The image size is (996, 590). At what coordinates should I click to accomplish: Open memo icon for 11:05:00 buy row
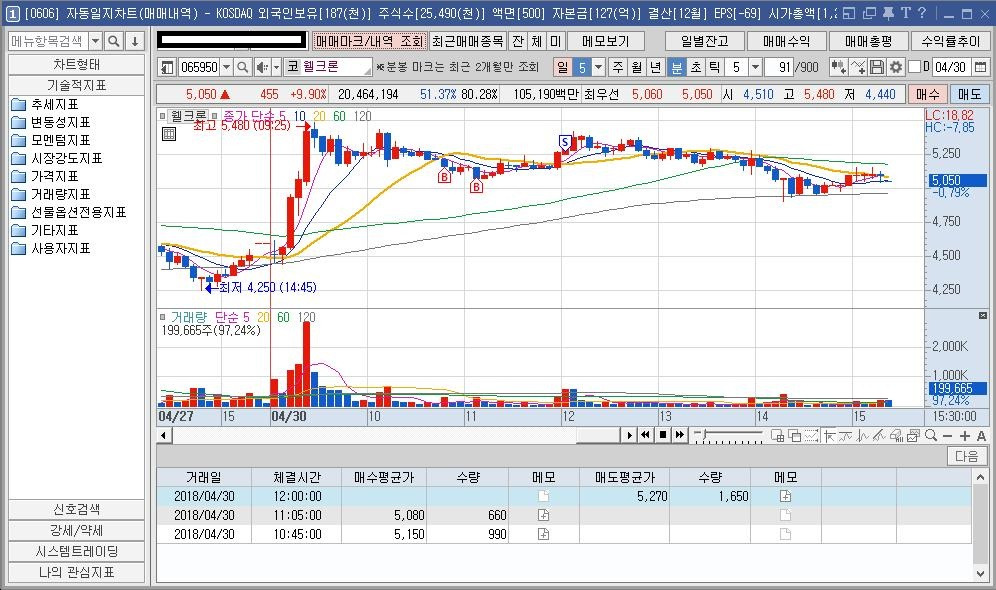[543, 515]
